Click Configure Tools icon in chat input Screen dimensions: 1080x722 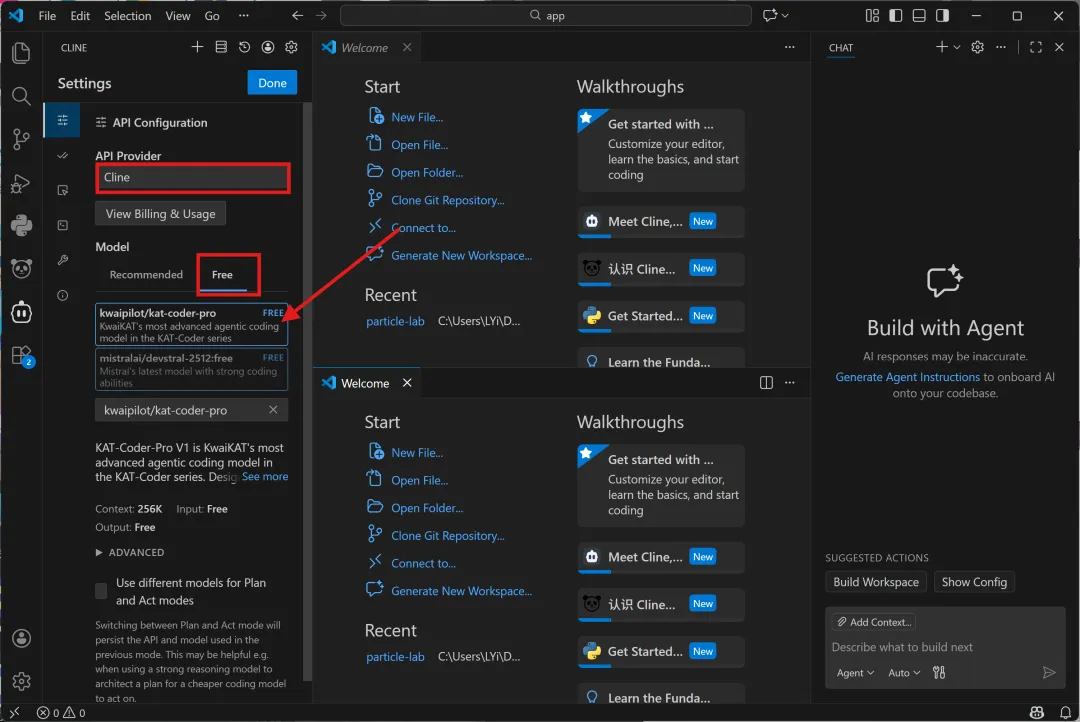point(939,672)
